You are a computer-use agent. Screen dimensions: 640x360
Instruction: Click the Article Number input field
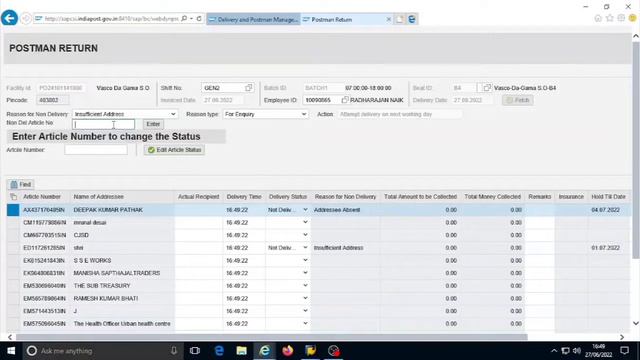pyautogui.click(x=96, y=150)
